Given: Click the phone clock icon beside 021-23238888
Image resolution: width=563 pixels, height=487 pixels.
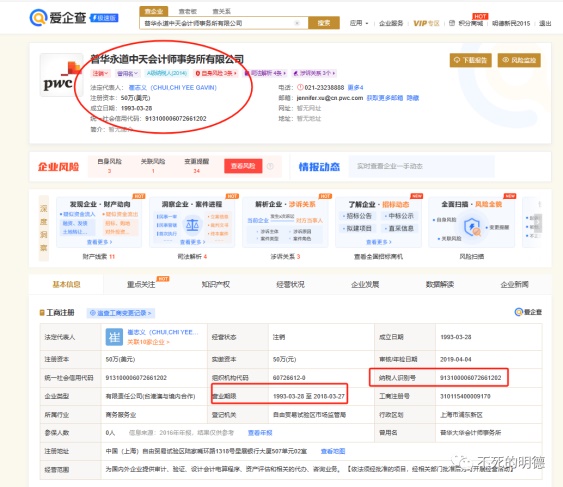Looking at the screenshot, I should click(300, 87).
